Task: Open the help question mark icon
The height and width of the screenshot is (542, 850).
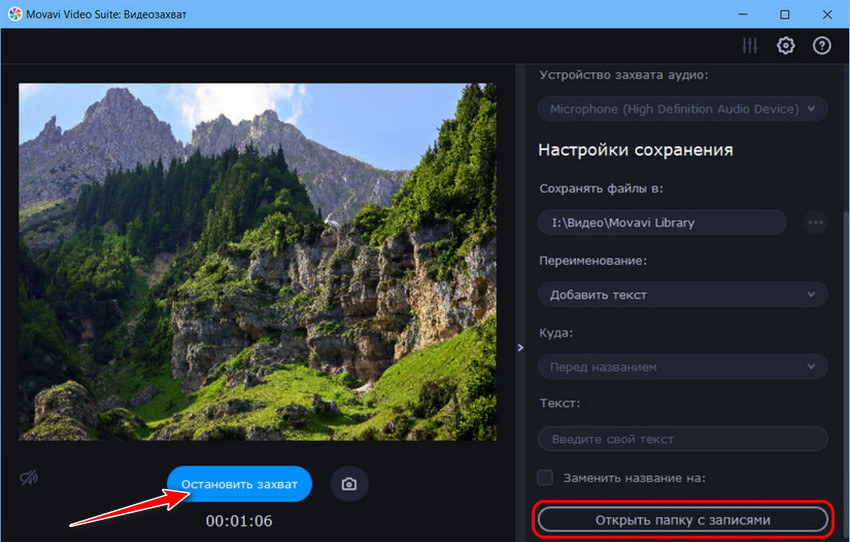Action: 822,46
